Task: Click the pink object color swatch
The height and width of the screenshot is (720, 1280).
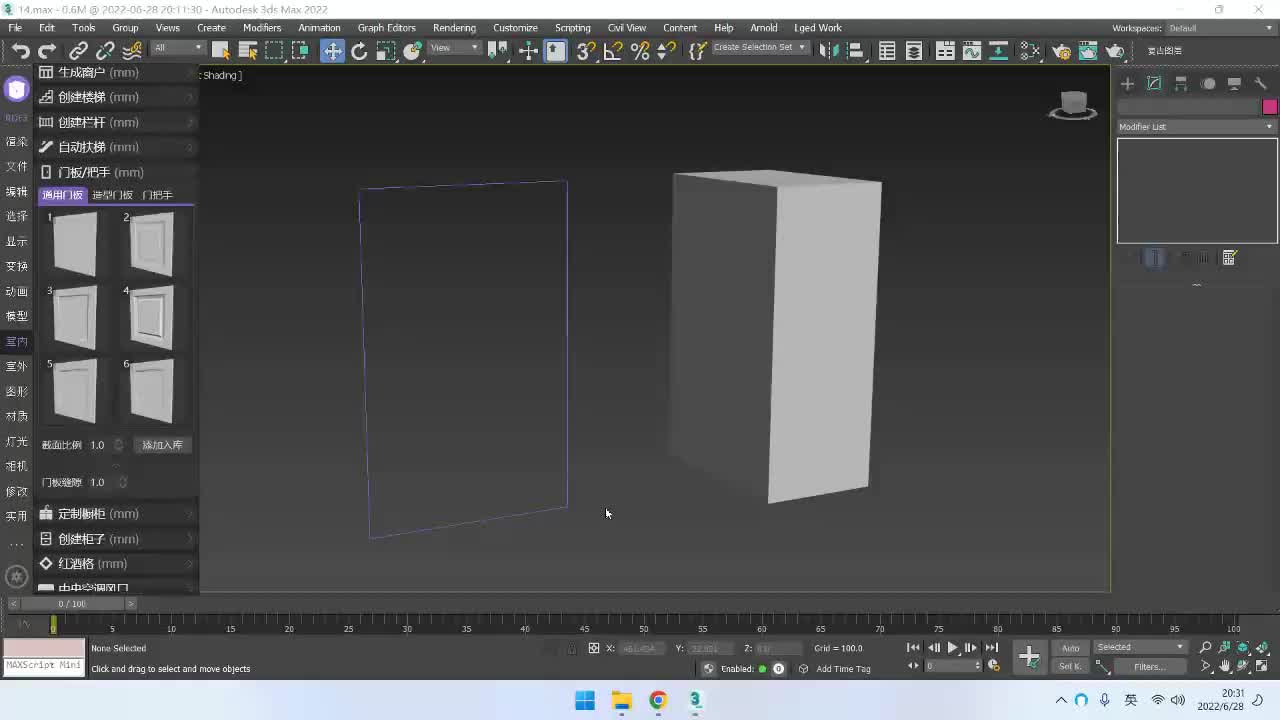Action: (x=1270, y=107)
